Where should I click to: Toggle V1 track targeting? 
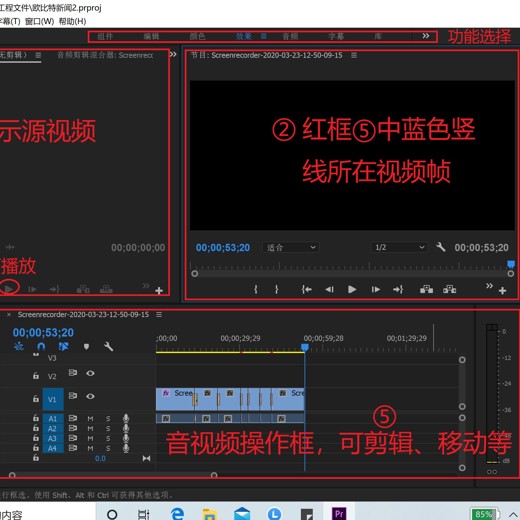pos(53,399)
